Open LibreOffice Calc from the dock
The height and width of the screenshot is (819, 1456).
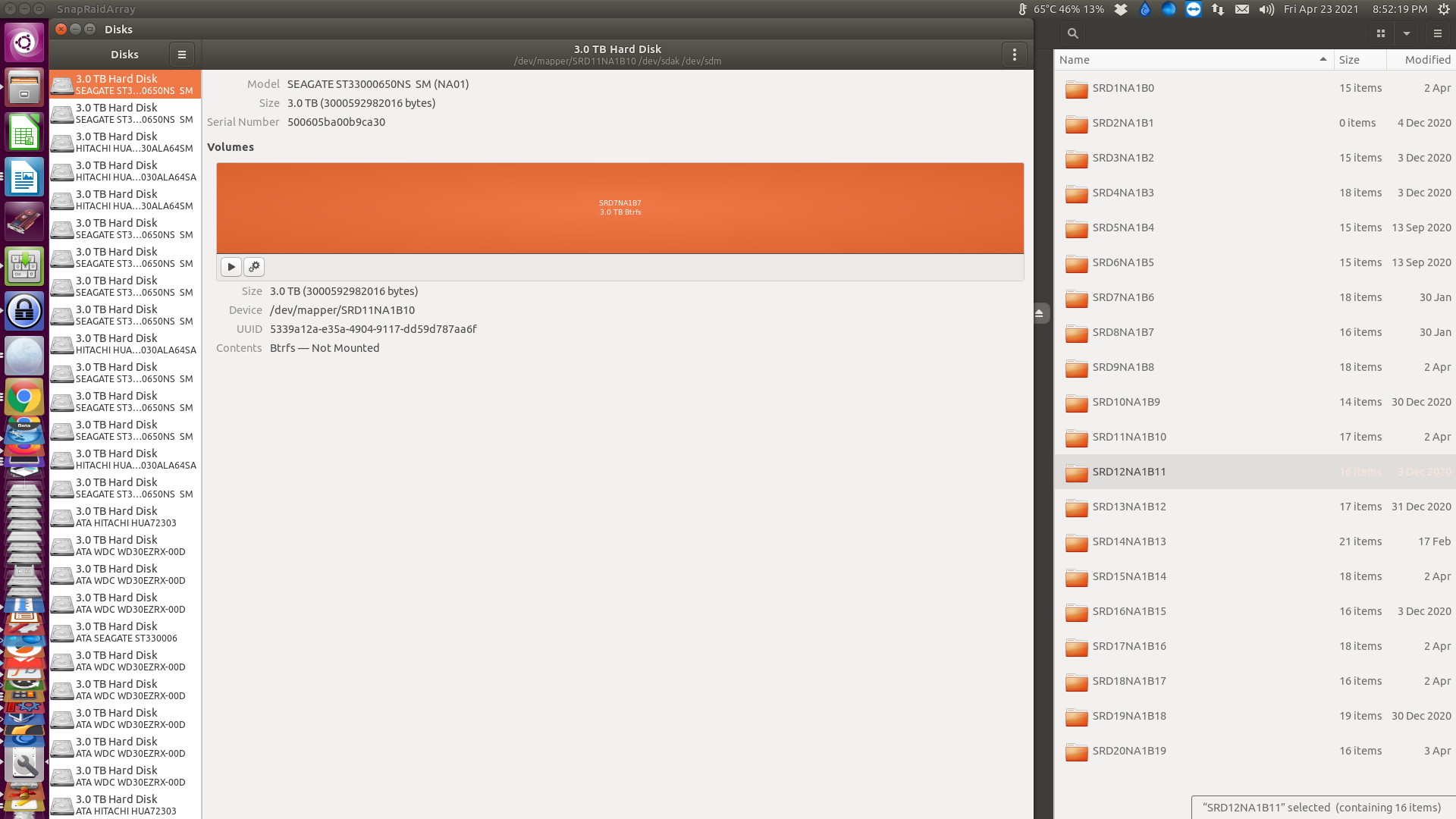24,132
